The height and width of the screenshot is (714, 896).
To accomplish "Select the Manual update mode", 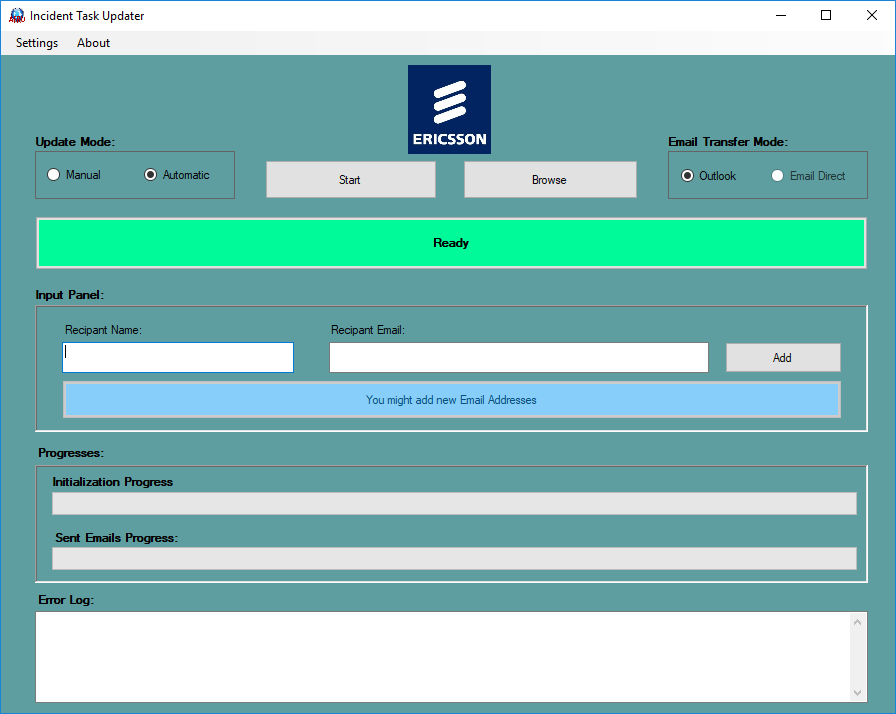I will coord(54,175).
